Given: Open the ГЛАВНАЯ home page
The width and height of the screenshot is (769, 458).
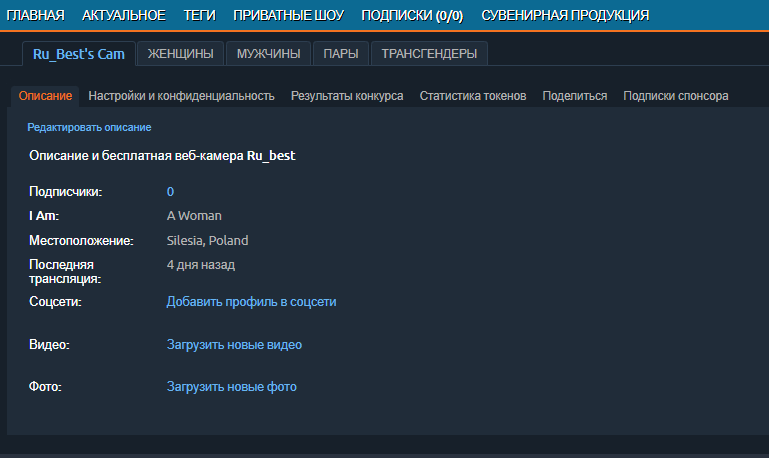Looking at the screenshot, I should point(36,15).
